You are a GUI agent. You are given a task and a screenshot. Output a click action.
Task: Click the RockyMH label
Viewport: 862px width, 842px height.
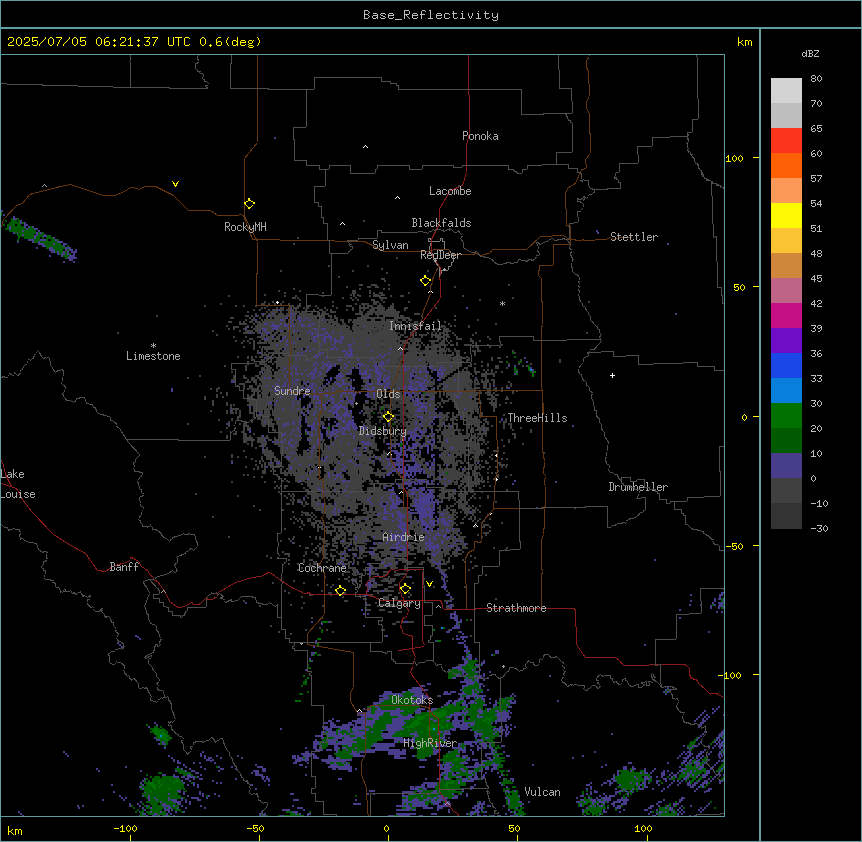(245, 227)
